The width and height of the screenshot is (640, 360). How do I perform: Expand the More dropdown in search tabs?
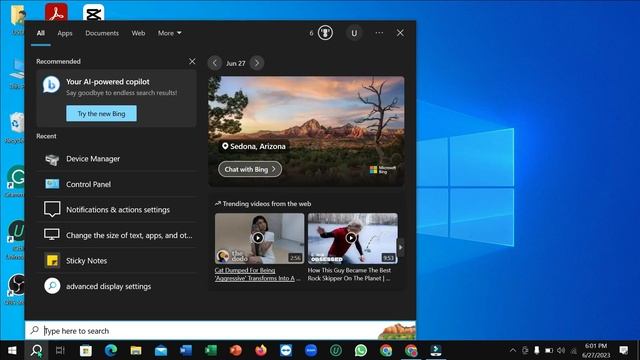[170, 33]
